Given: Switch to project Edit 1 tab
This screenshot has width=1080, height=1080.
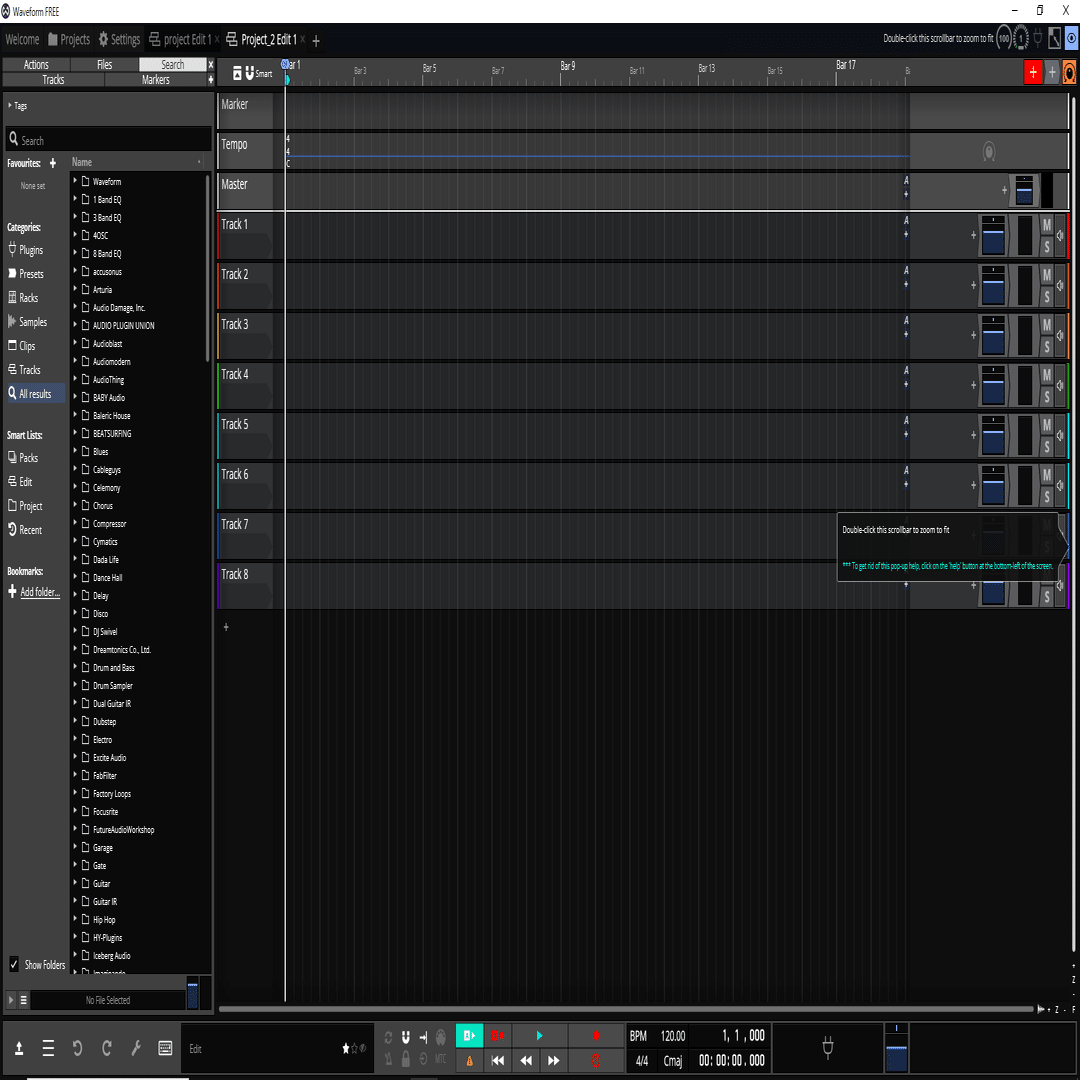Looking at the screenshot, I should click(x=181, y=39).
